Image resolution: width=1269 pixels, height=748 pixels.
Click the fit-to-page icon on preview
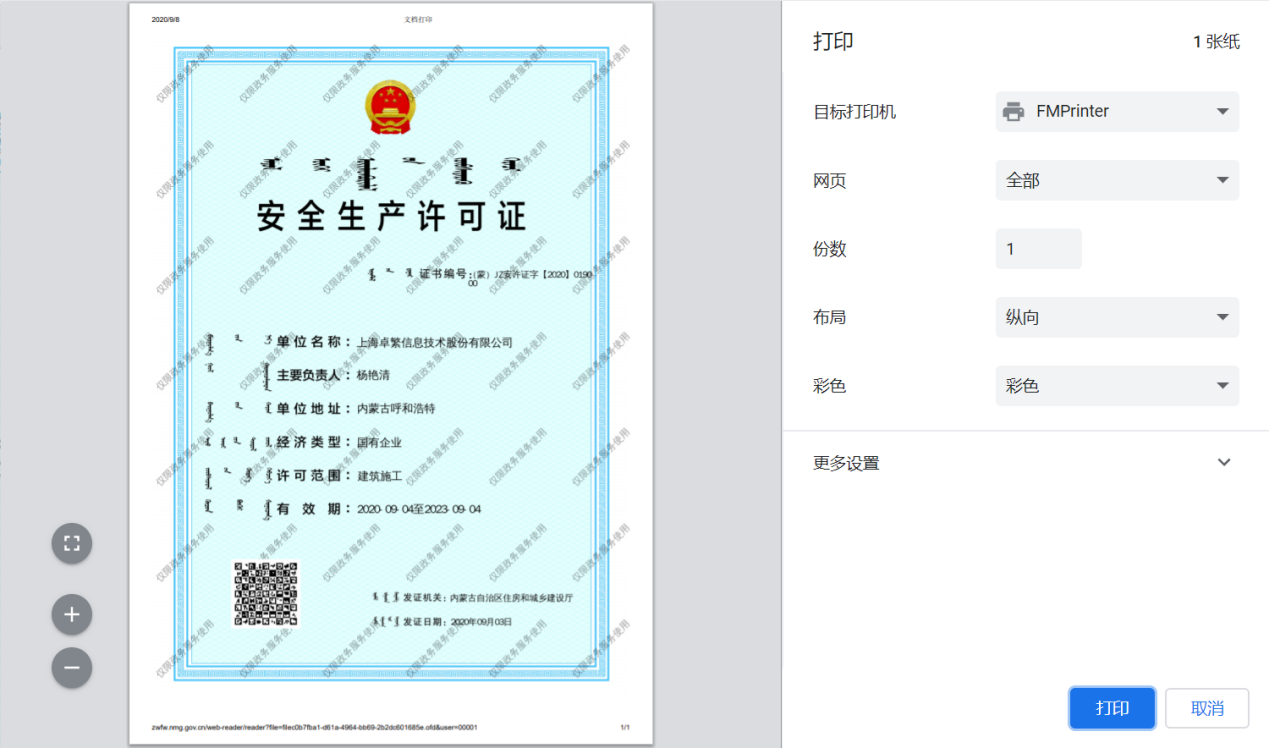tap(71, 543)
